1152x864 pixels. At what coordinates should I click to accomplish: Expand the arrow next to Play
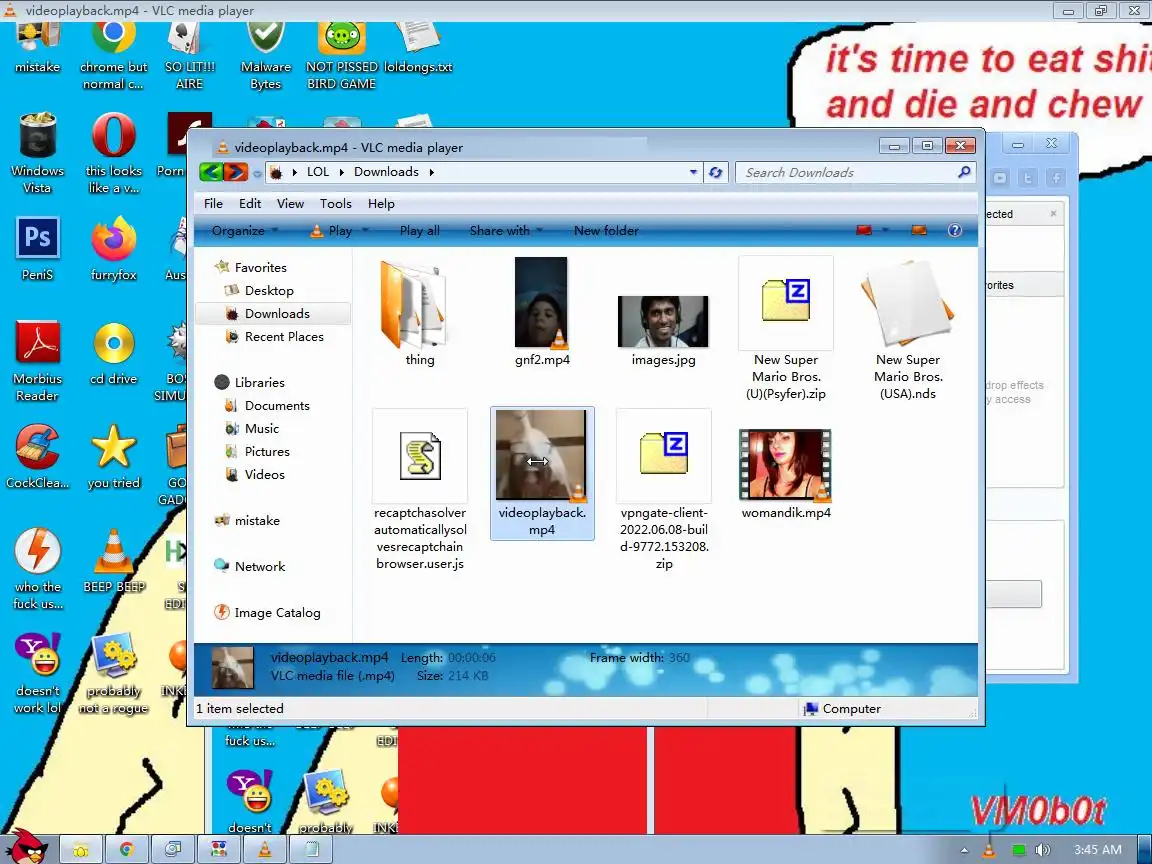365,231
